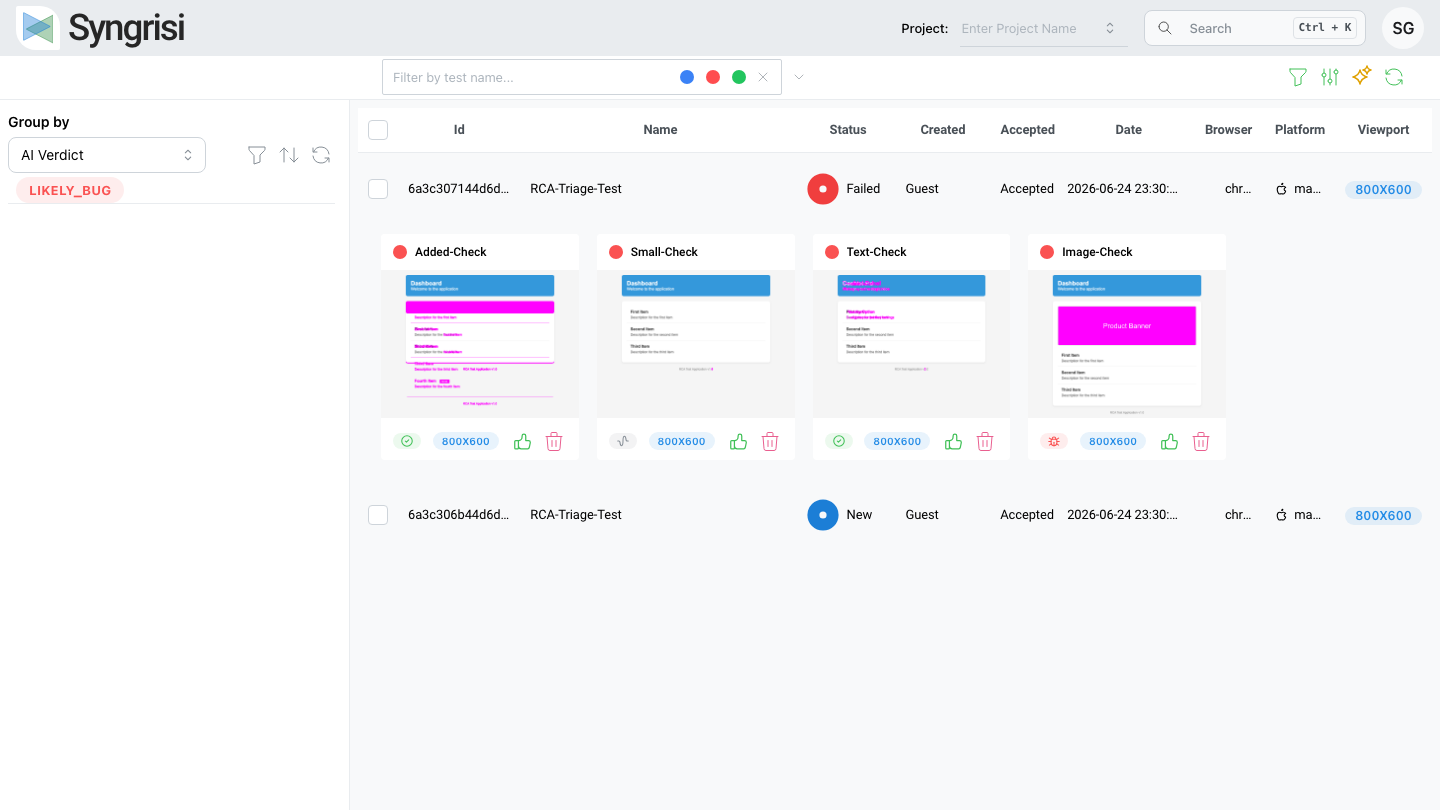Click Image-Check red bug verdict badge
Viewport: 1440px width, 810px height.
point(1054,441)
